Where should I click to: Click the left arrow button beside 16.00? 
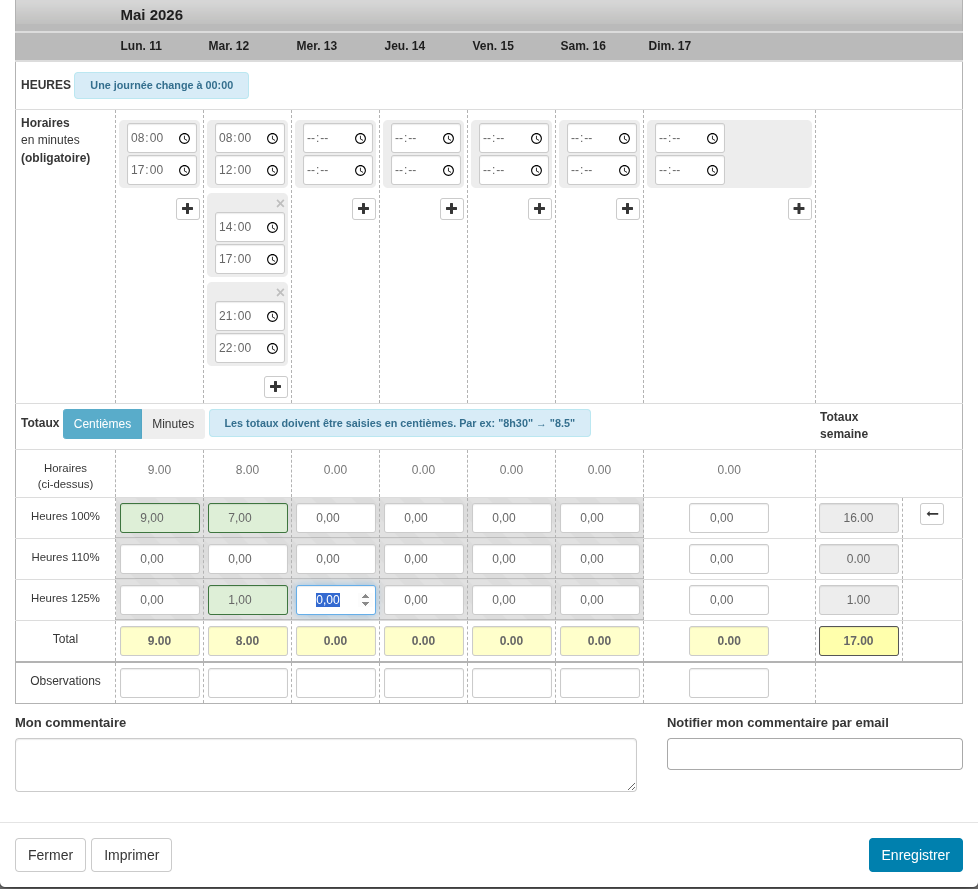click(932, 514)
